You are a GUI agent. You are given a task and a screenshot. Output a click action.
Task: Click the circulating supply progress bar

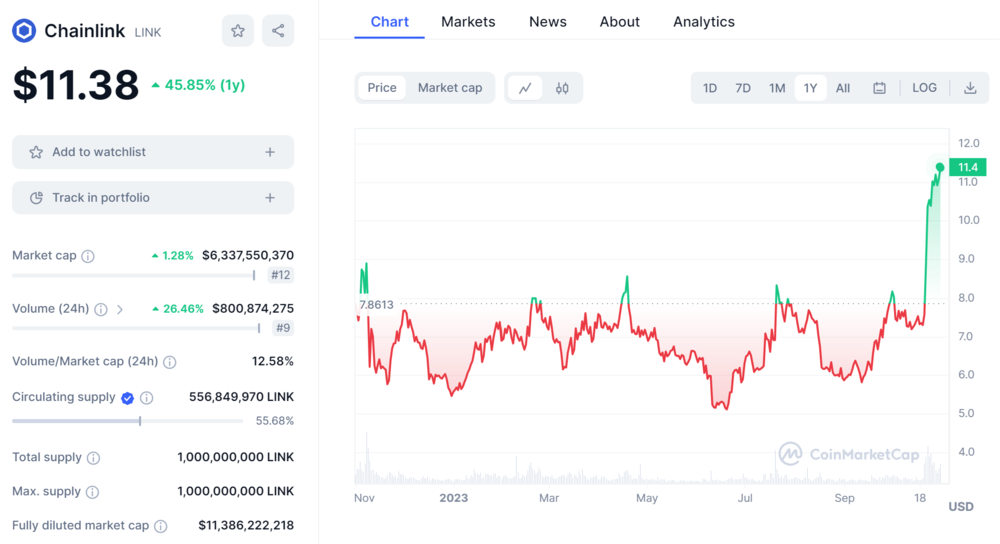point(127,421)
